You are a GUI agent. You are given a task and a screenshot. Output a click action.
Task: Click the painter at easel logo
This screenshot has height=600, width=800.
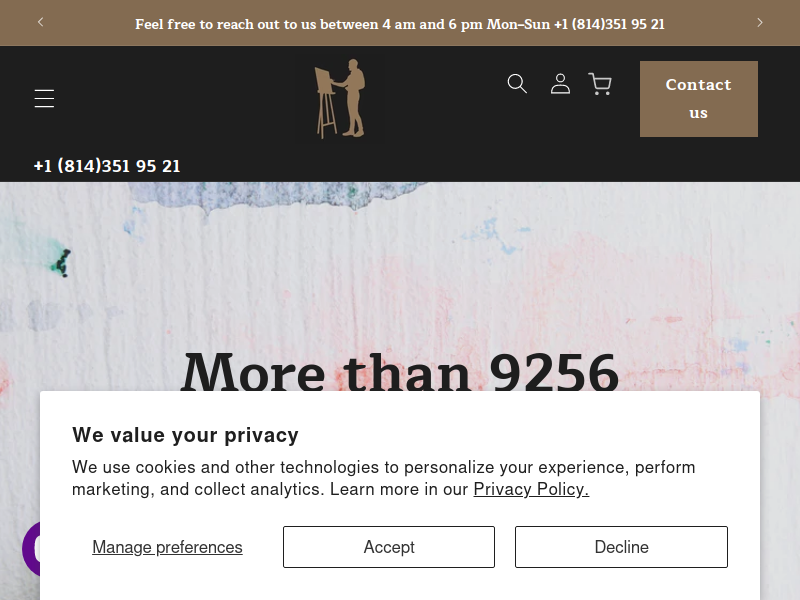pos(340,98)
